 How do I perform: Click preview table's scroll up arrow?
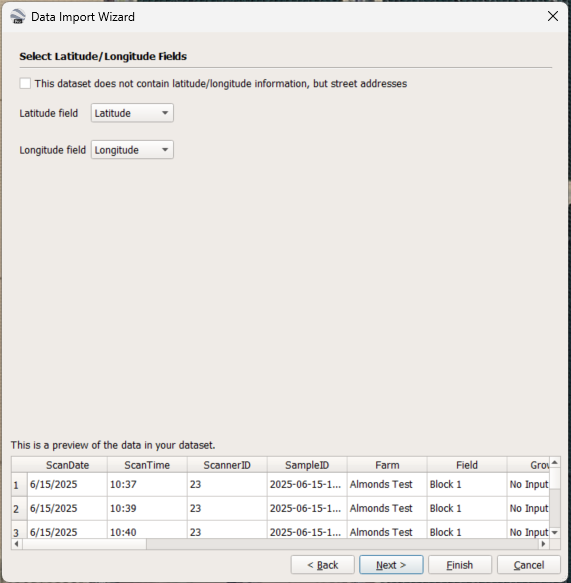tap(555, 462)
